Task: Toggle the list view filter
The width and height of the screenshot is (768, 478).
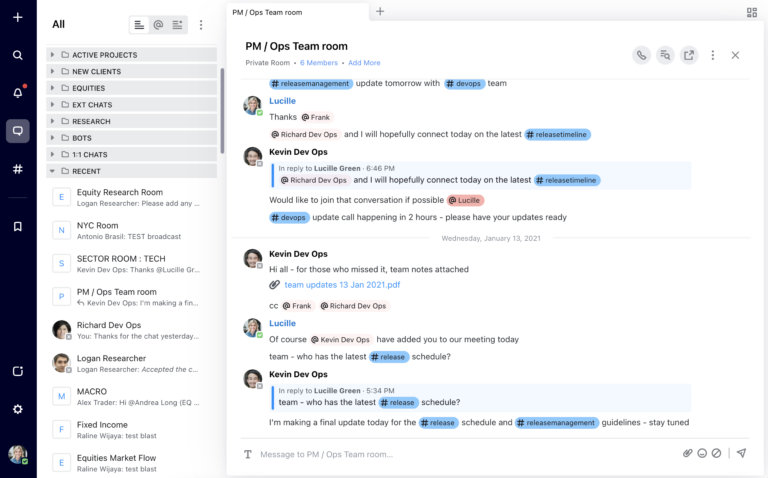Action: click(139, 25)
